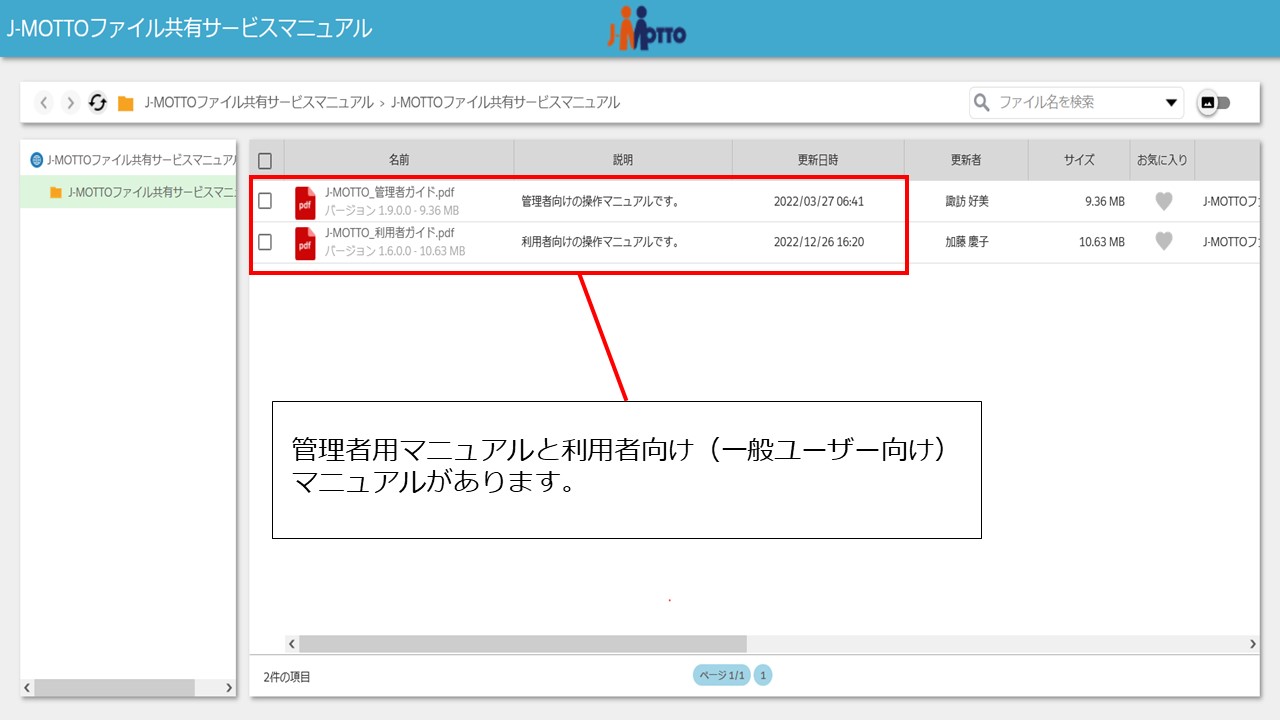
Task: Toggle the thumbnail view switch
Action: pyautogui.click(x=1214, y=102)
